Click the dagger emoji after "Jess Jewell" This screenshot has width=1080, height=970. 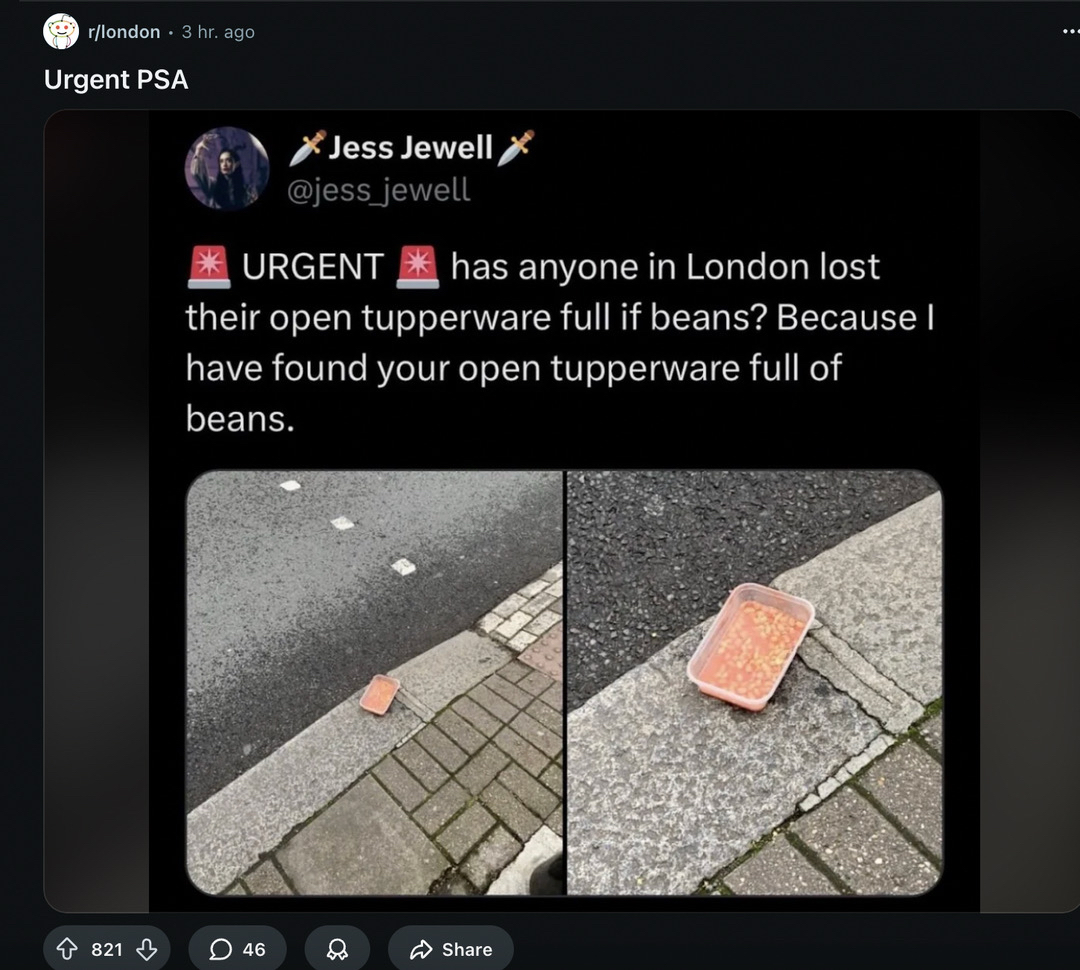pyautogui.click(x=516, y=148)
